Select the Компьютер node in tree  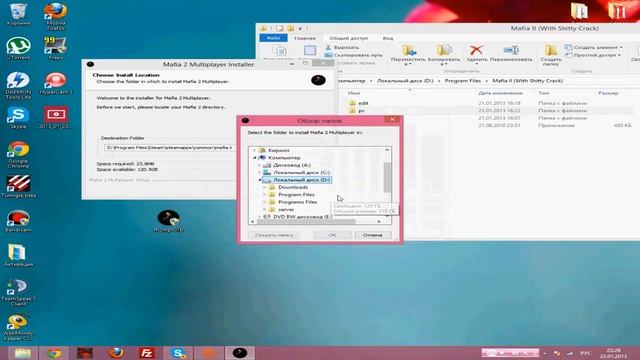pyautogui.click(x=284, y=158)
